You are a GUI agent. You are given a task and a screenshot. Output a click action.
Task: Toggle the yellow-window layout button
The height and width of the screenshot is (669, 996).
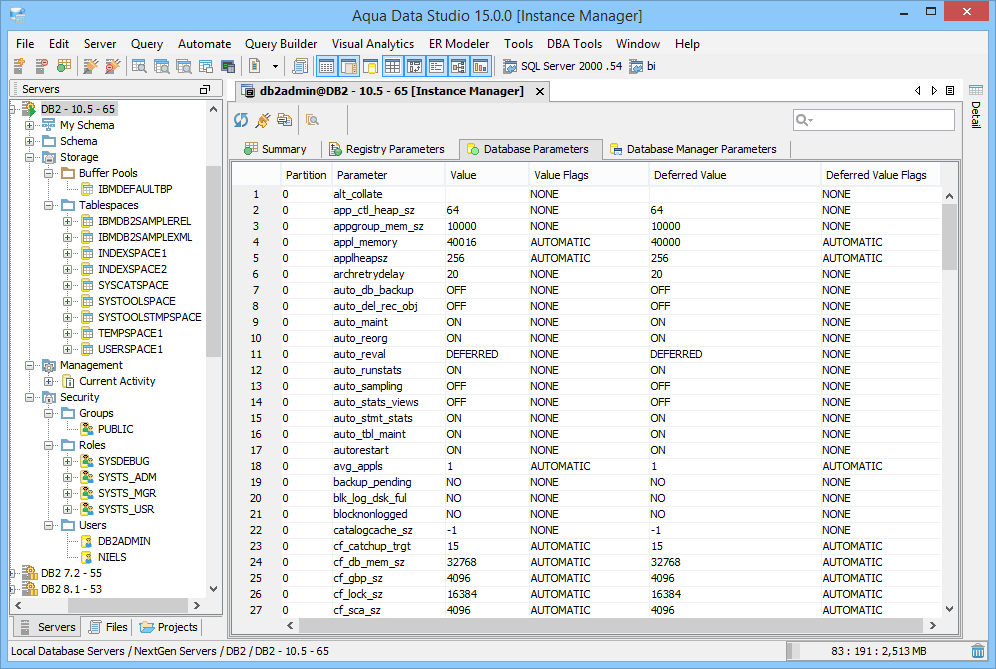370,65
